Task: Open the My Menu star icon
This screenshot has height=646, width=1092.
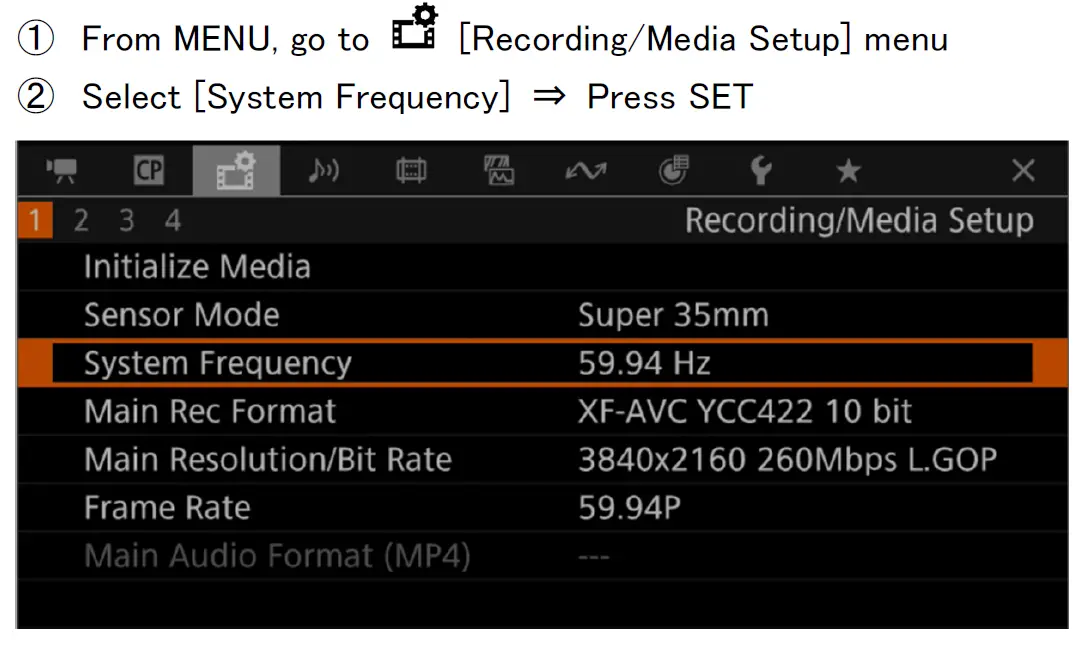Action: tap(848, 171)
